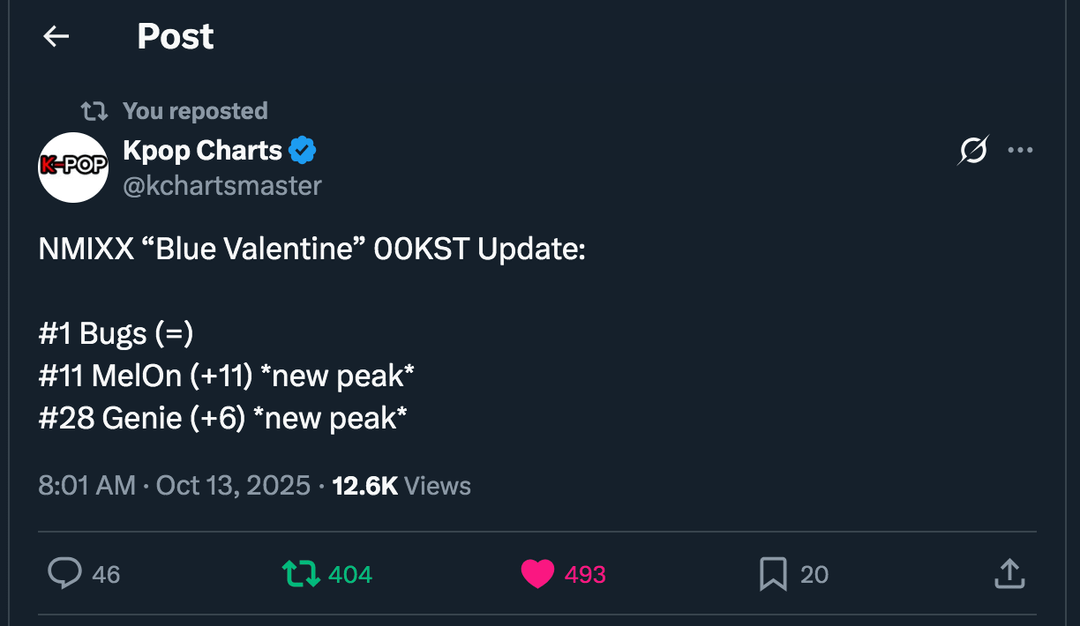Open the 8:01 AM · Oct 13, 2025 timestamp
1080x626 pixels.
pos(174,486)
